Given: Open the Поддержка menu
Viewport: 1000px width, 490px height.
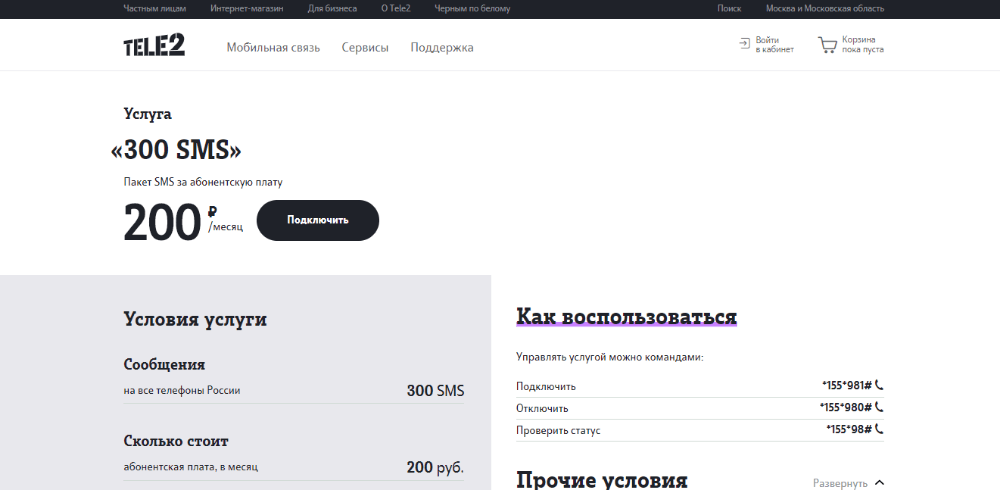Looking at the screenshot, I should [442, 48].
